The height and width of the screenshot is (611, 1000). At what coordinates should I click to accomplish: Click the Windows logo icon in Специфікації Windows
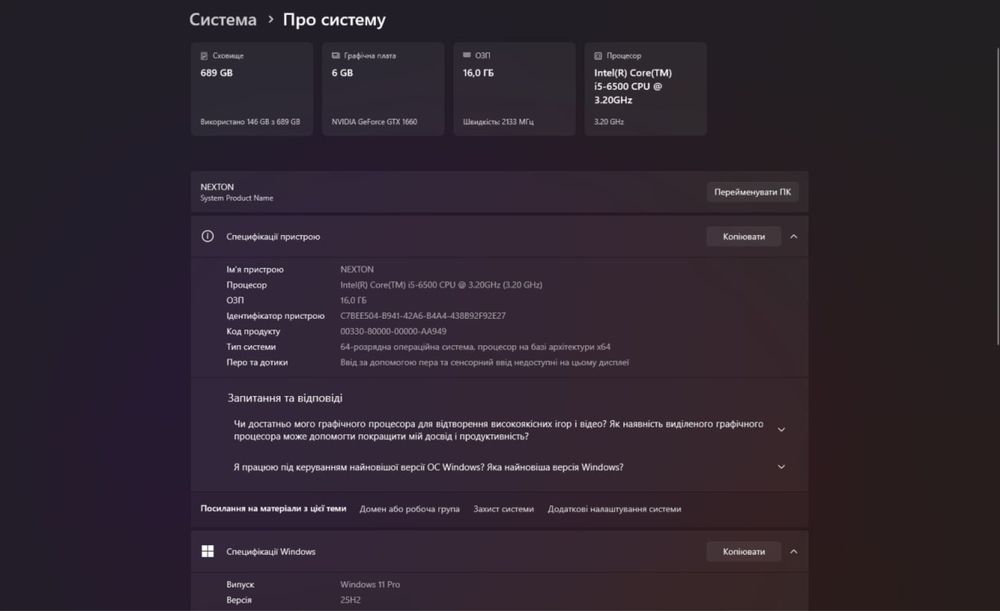208,551
